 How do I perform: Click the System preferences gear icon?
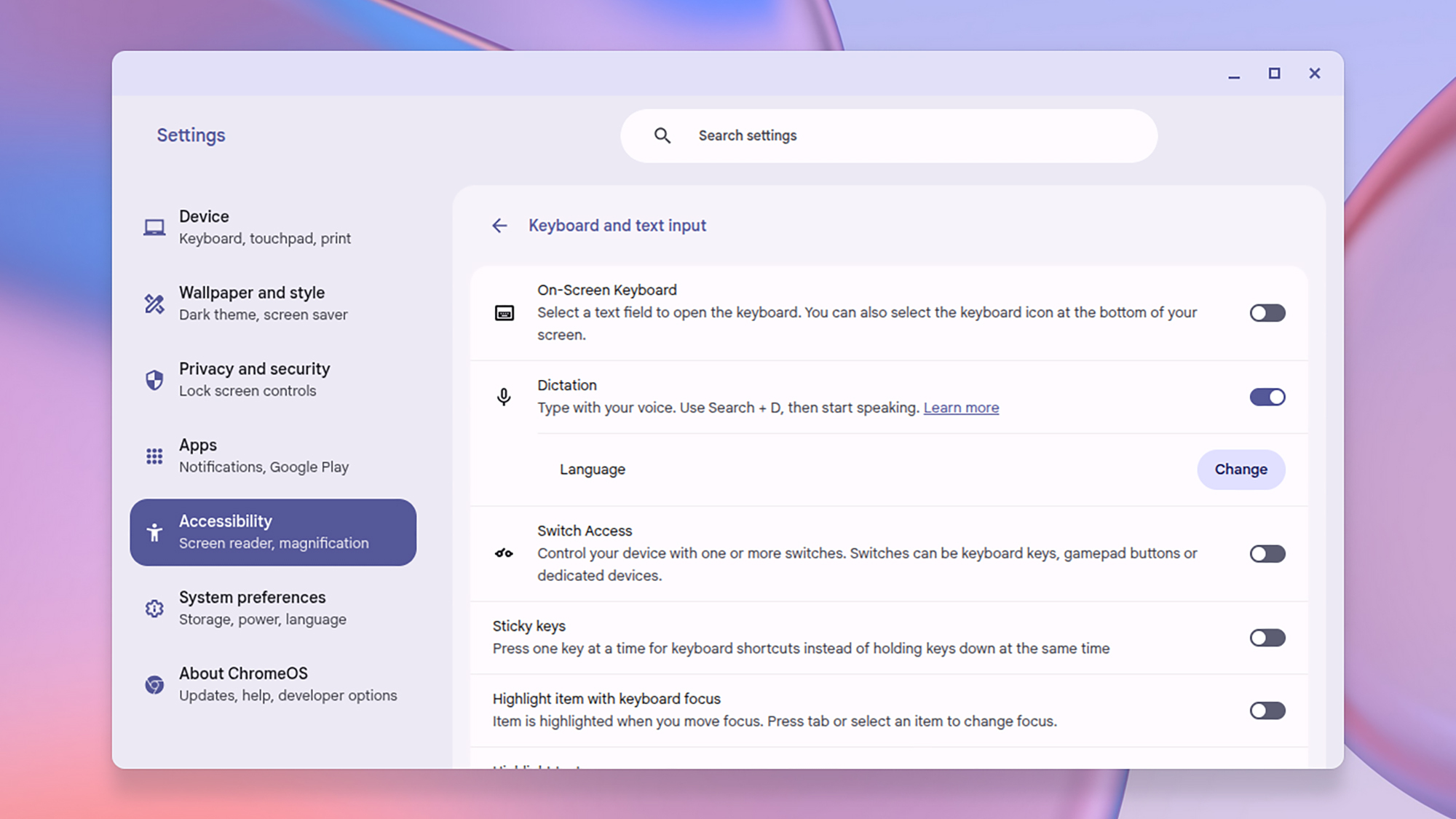(x=154, y=608)
